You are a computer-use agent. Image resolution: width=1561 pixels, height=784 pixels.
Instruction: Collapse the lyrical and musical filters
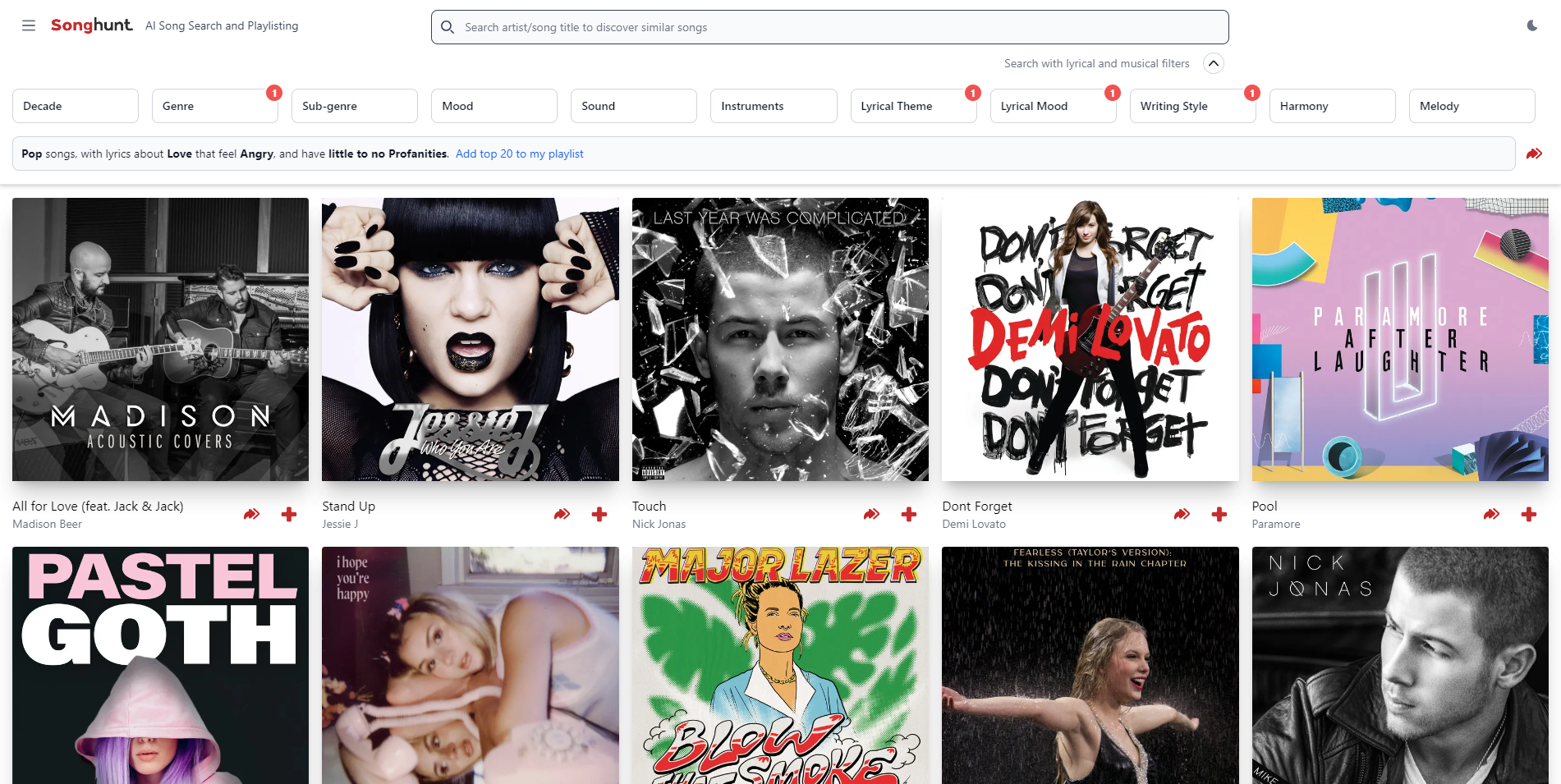1214,63
